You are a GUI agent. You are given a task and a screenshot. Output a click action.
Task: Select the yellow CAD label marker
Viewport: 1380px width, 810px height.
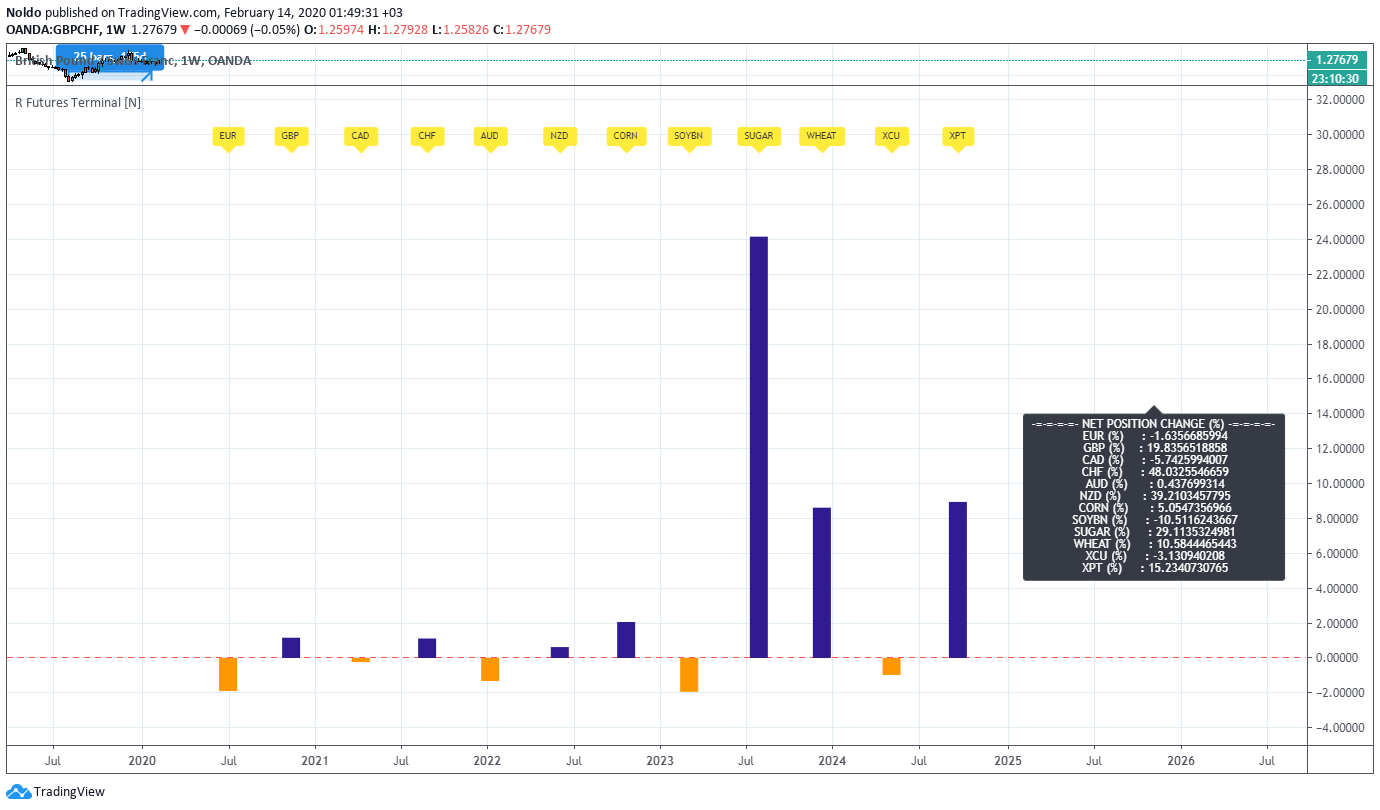tap(360, 138)
